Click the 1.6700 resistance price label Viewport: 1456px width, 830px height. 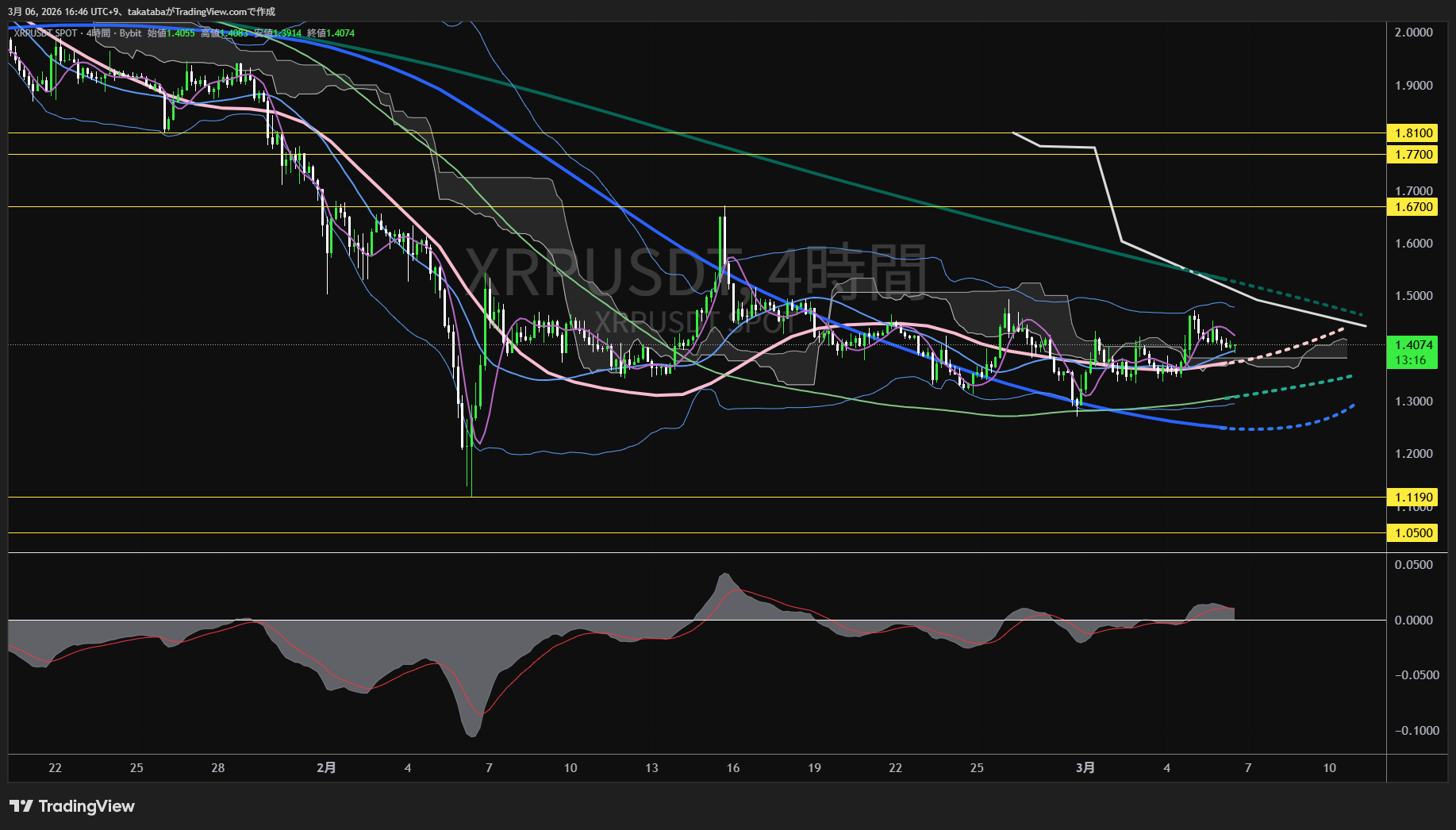pyautogui.click(x=1413, y=207)
